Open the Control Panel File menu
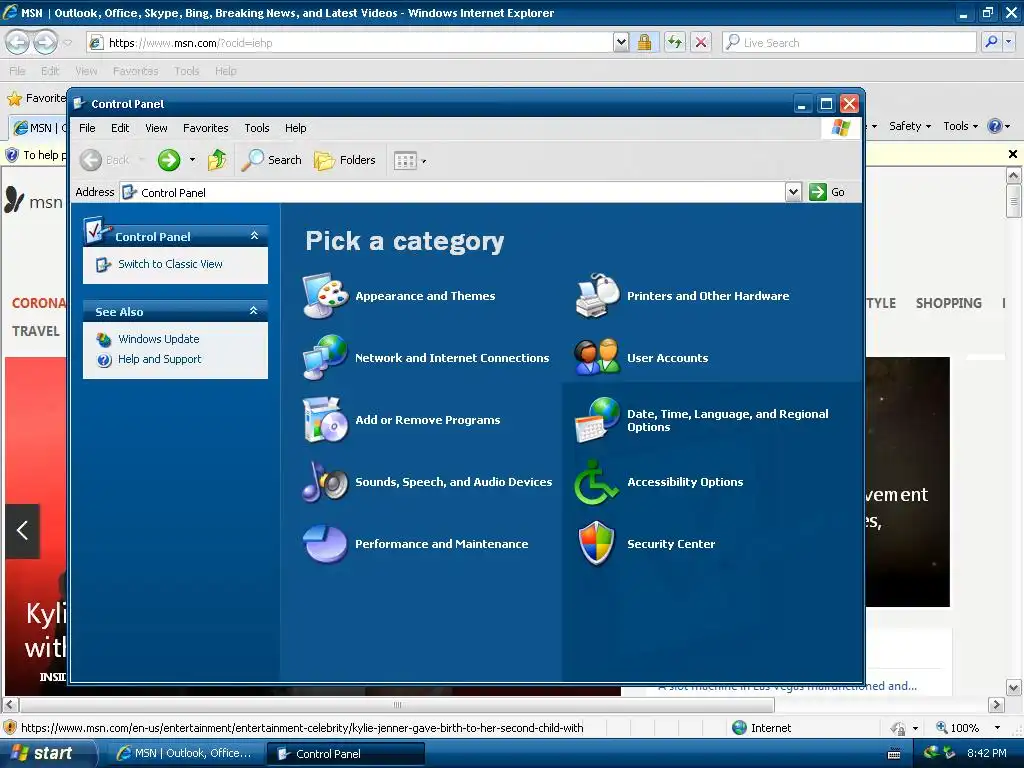 [x=87, y=128]
